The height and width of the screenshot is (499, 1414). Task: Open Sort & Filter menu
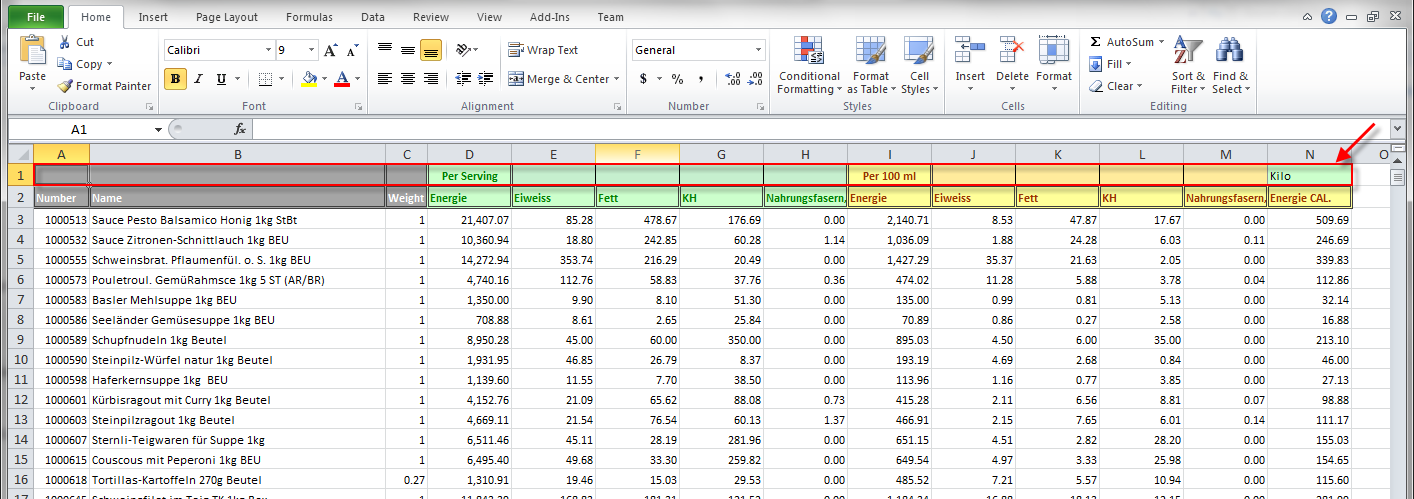click(1188, 65)
